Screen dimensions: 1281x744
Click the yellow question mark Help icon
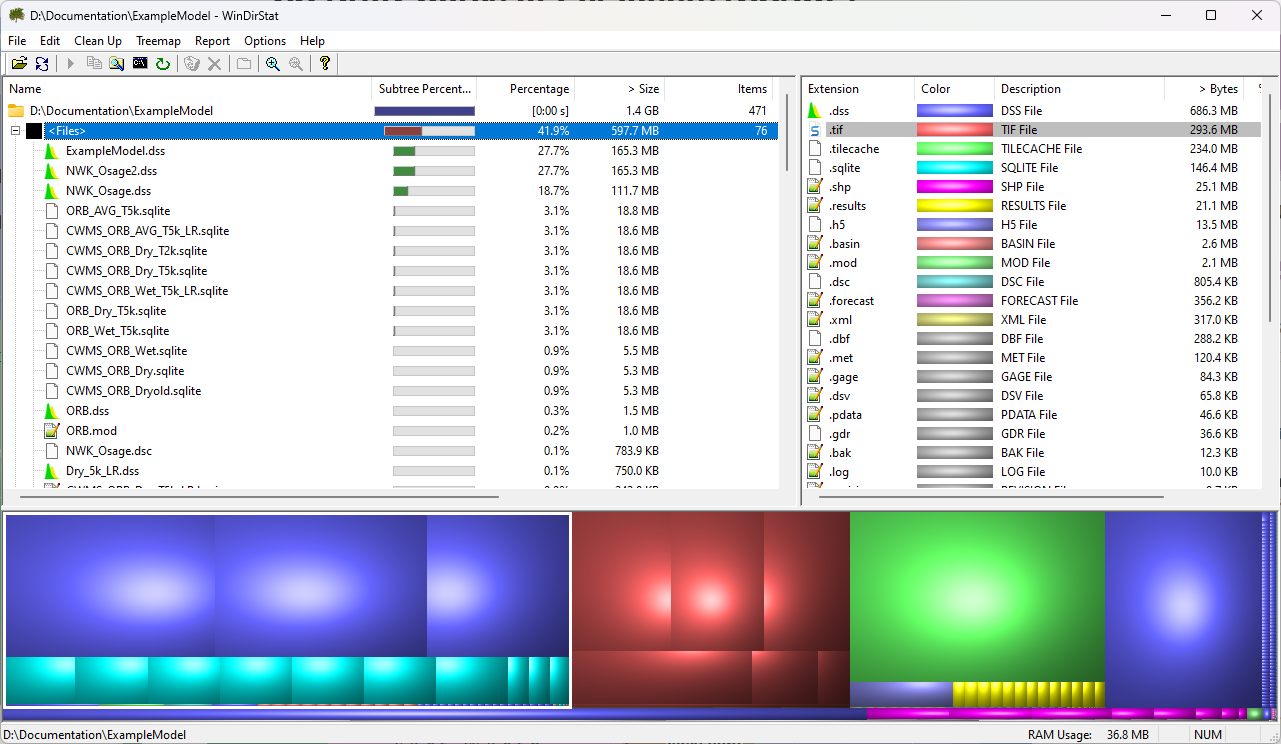click(x=325, y=64)
